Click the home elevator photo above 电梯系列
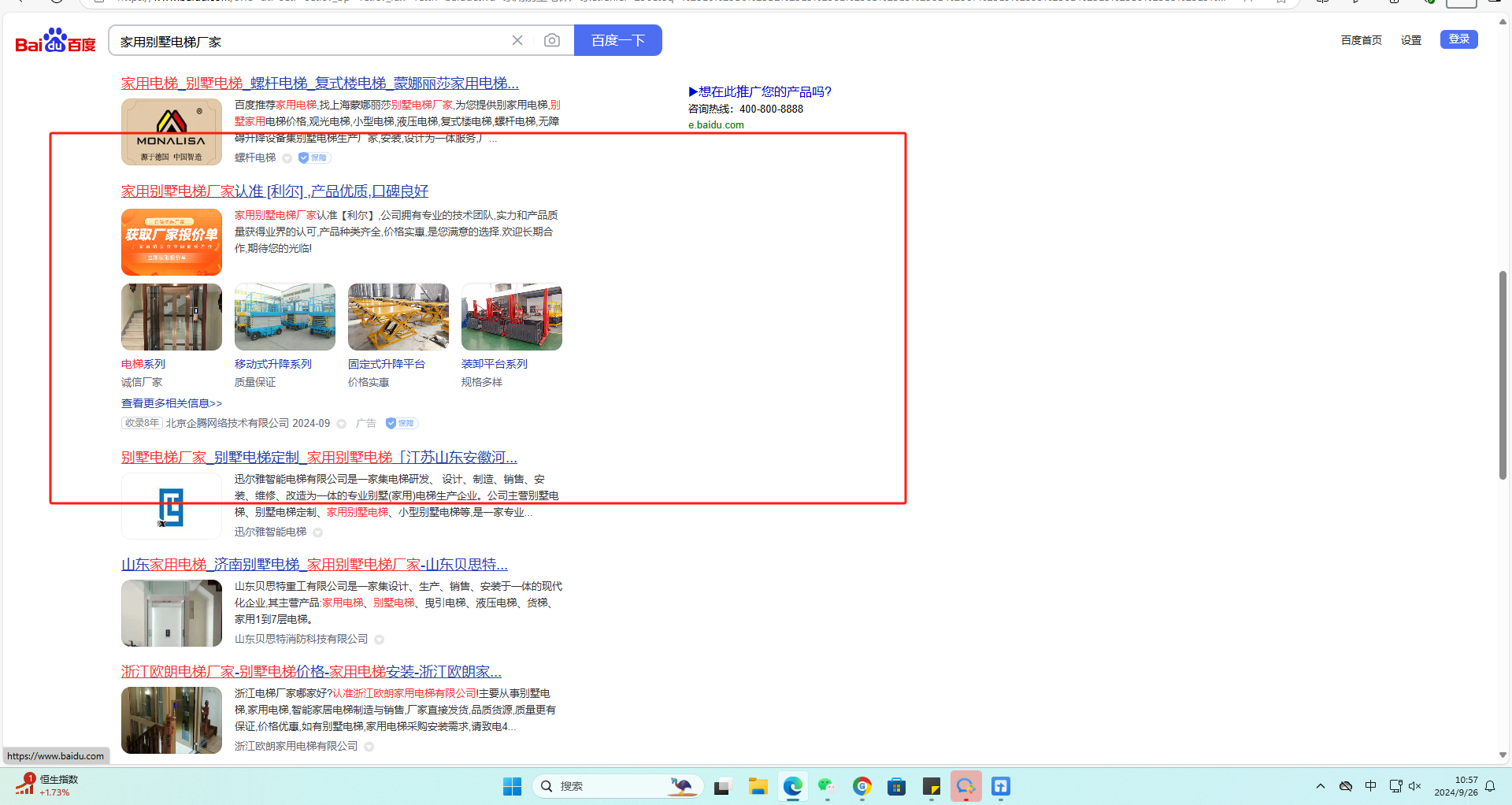1512x805 pixels. pos(172,317)
